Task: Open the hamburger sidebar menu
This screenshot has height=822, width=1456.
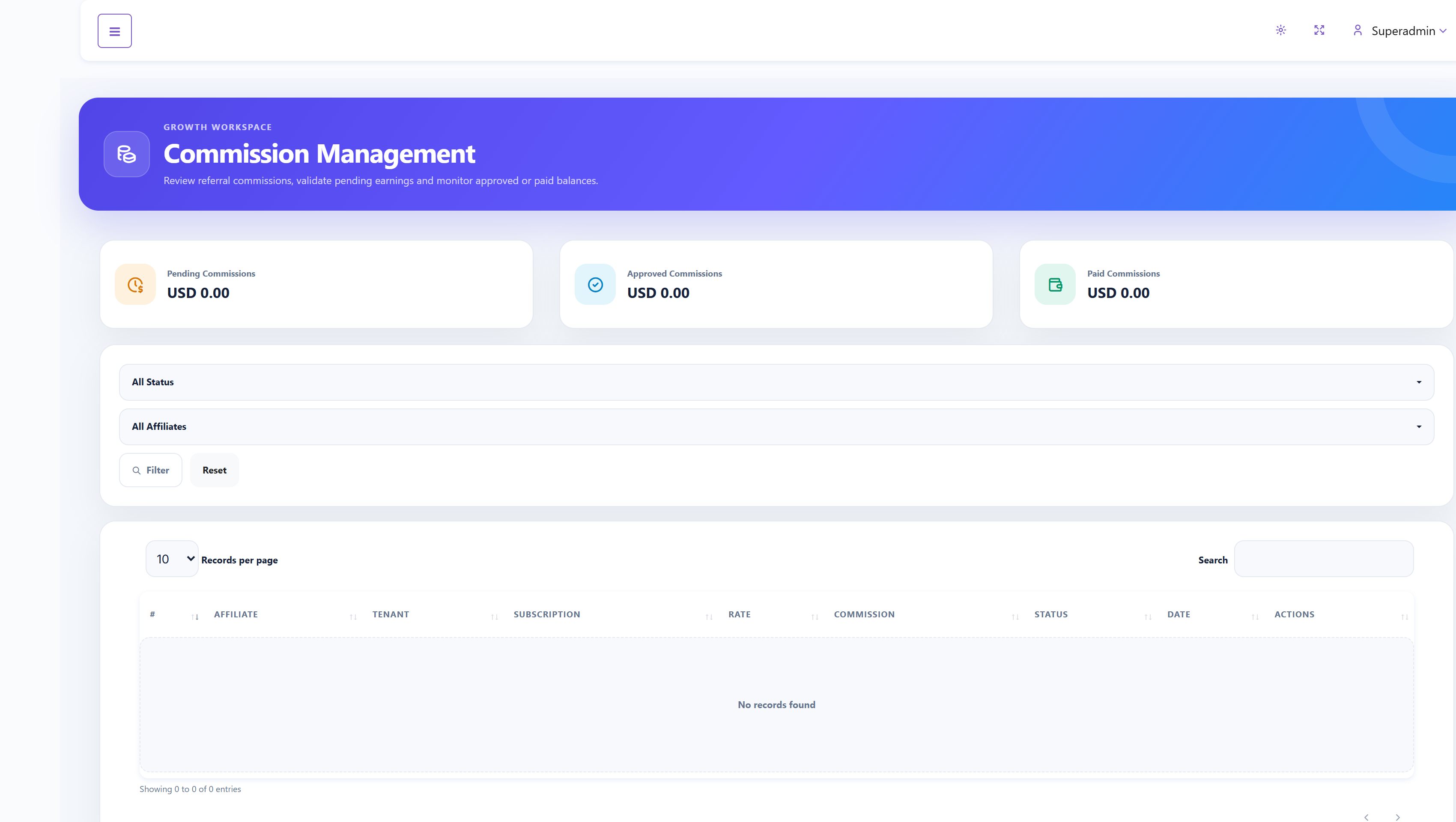Action: [x=115, y=31]
